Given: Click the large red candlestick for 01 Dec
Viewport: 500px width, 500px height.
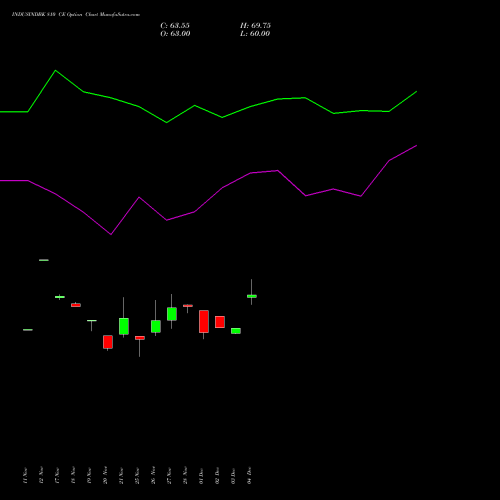Looking at the screenshot, I should tap(204, 321).
